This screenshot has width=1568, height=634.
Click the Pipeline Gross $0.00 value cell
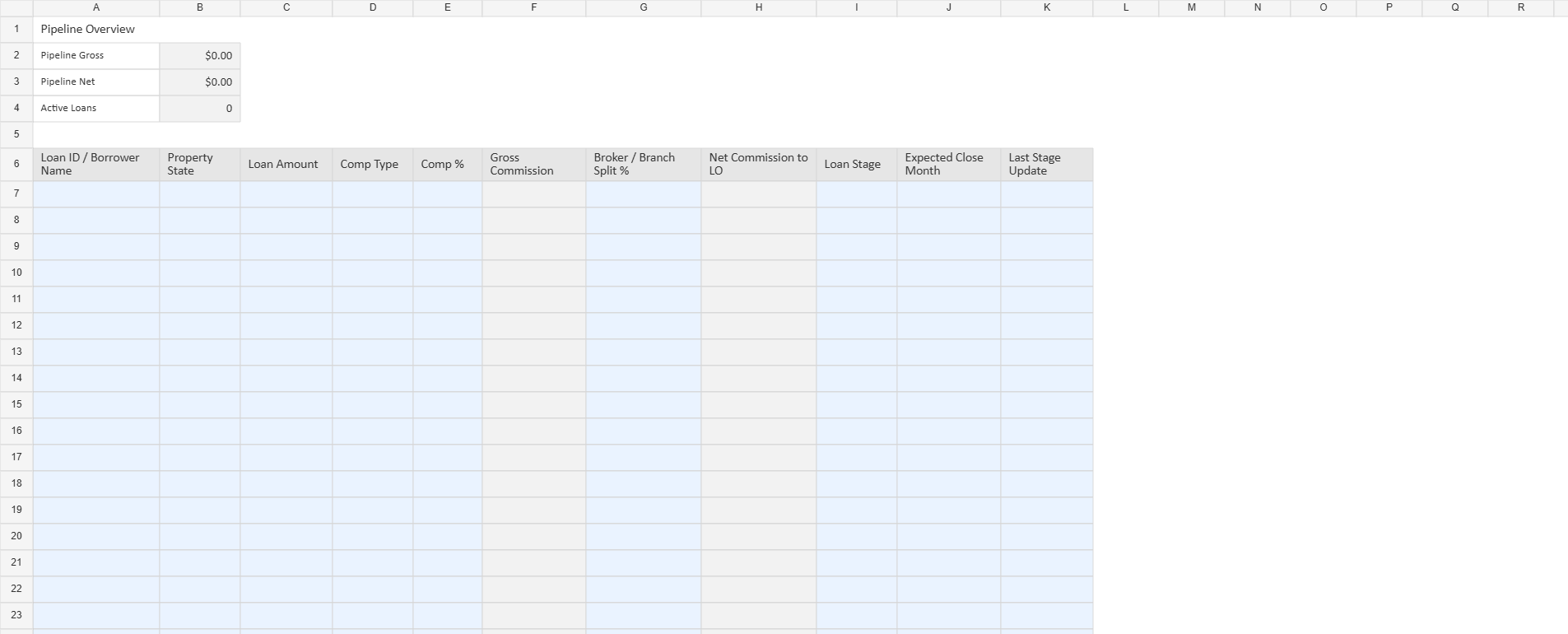(200, 55)
